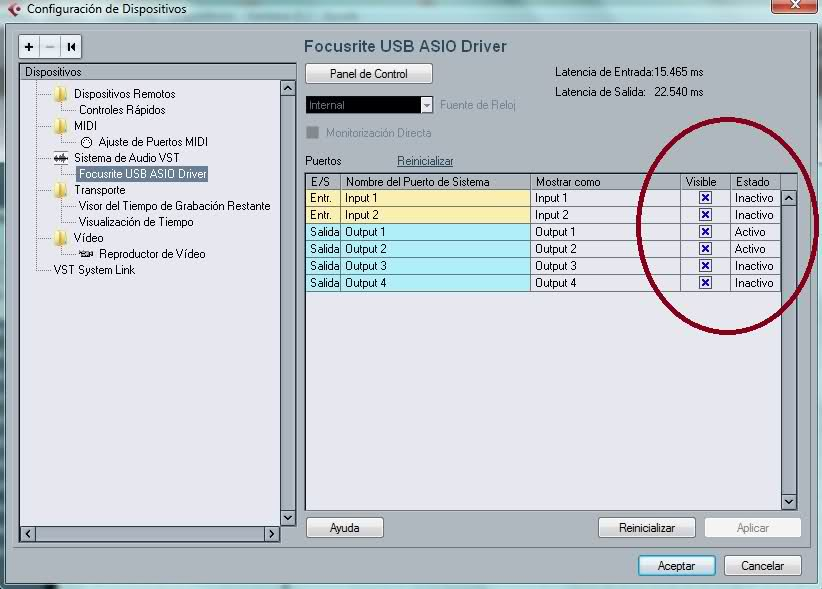Click the Aceptar button
Viewport: 822px width, 589px height.
point(676,565)
